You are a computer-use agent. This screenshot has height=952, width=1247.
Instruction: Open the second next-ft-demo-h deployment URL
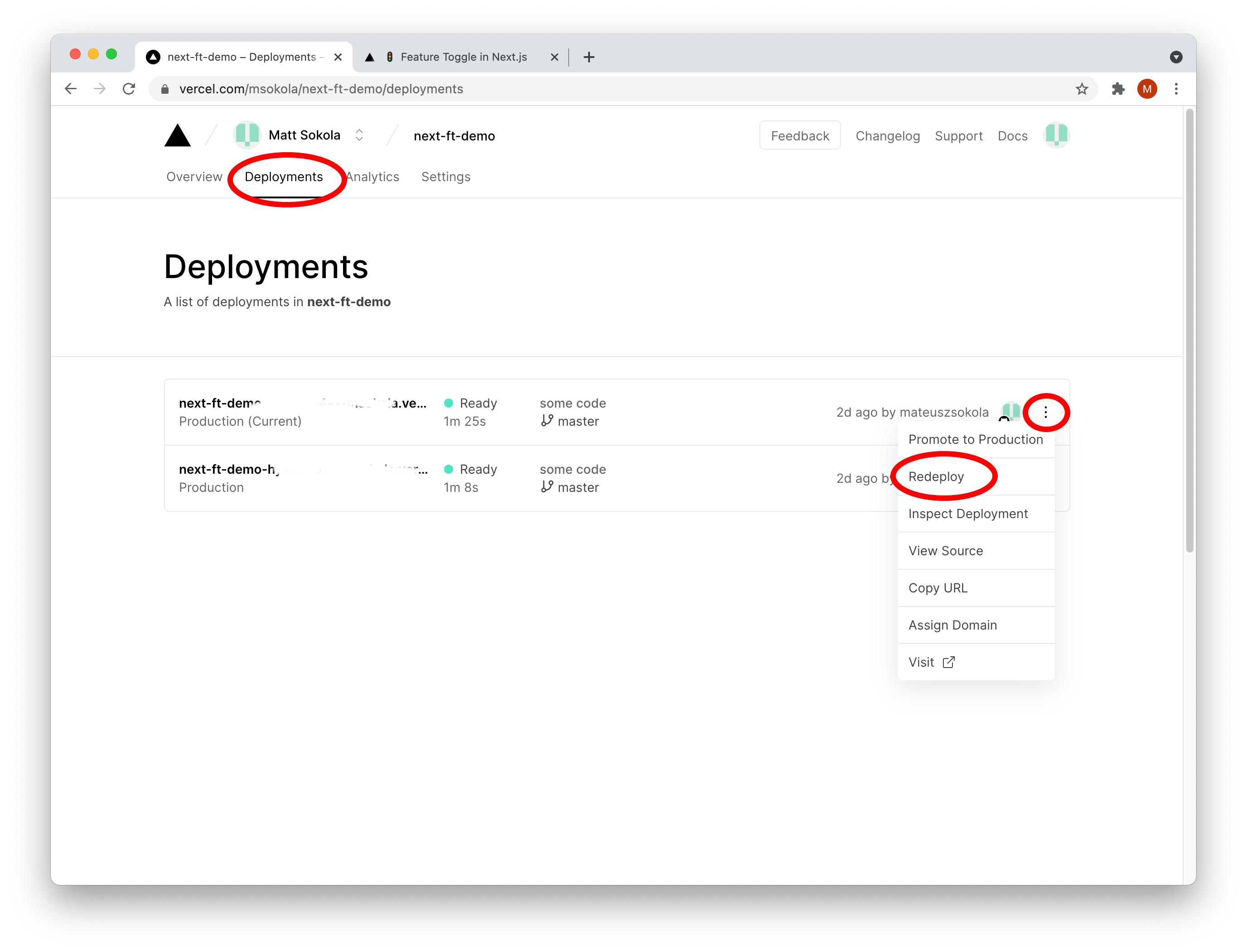coord(303,469)
